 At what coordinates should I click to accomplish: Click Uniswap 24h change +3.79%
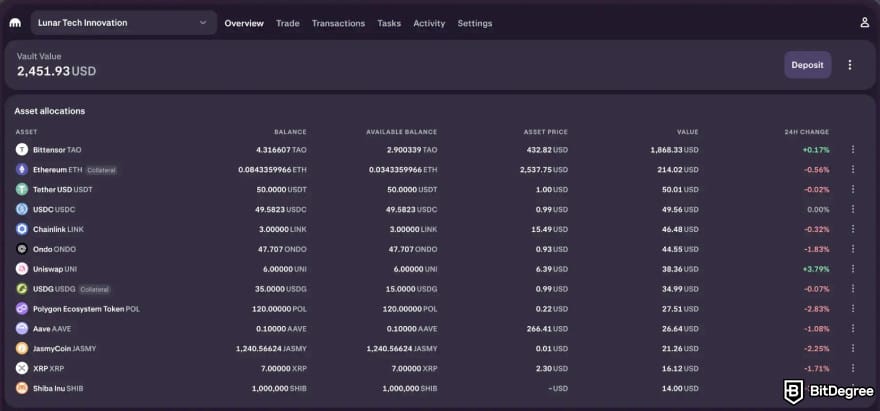(x=815, y=269)
